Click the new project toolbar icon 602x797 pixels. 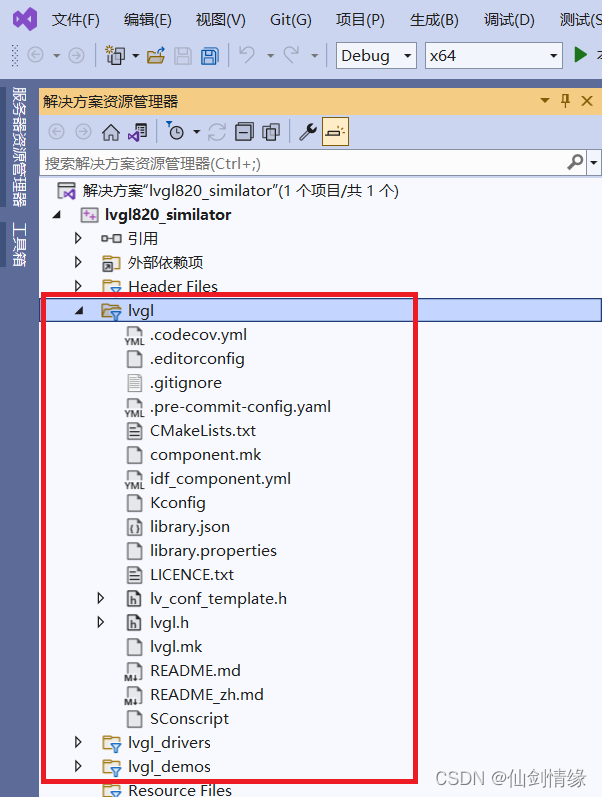pyautogui.click(x=115, y=55)
